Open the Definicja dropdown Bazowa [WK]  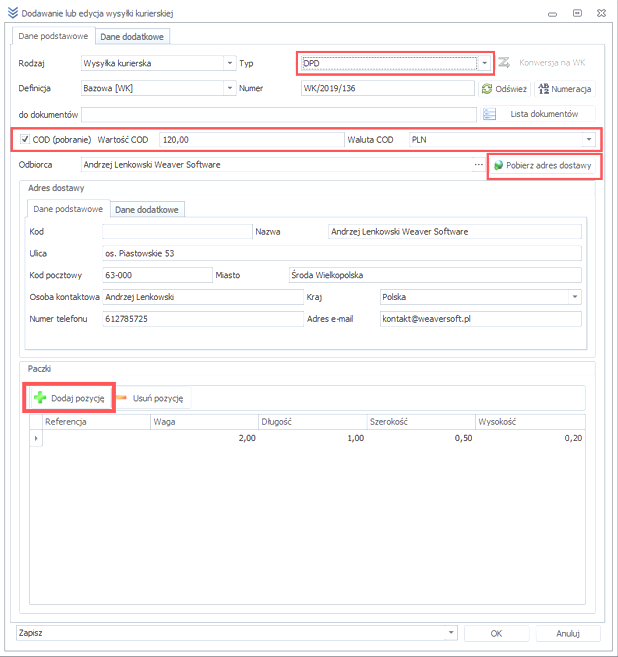(229, 88)
